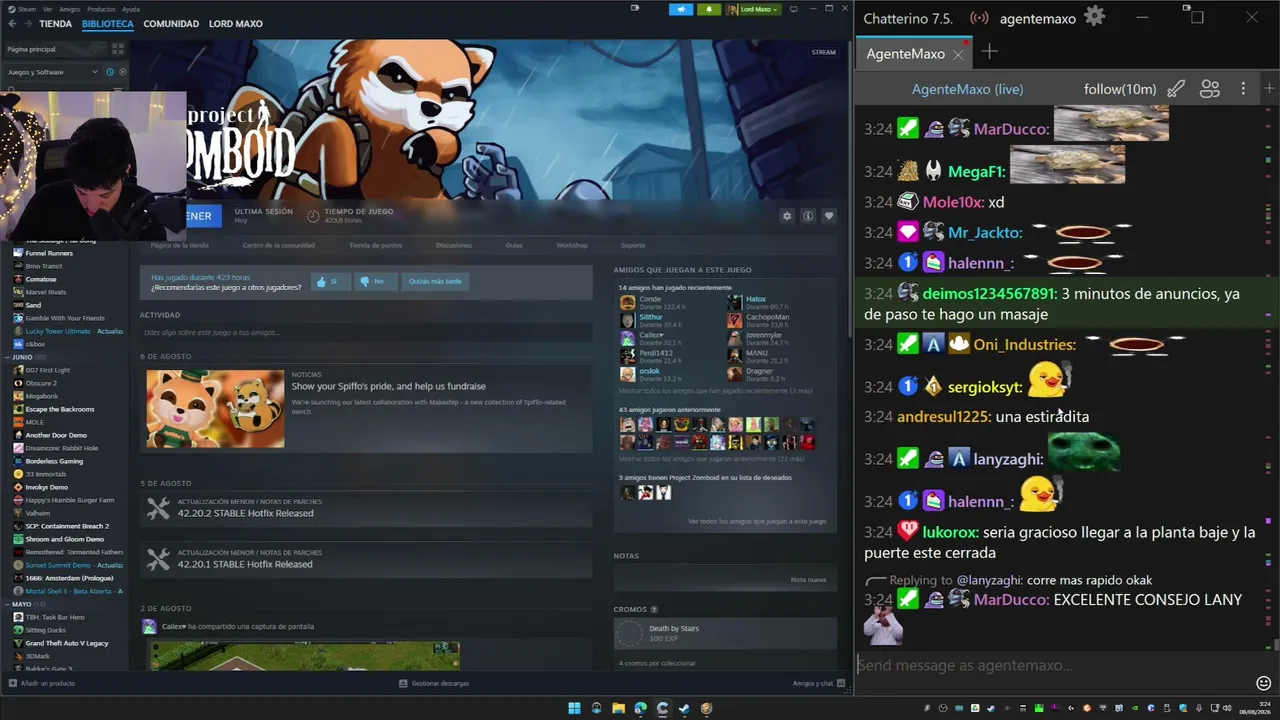The image size is (1280, 720).
Task: Open the Productos menu in Steam
Action: click(x=101, y=9)
